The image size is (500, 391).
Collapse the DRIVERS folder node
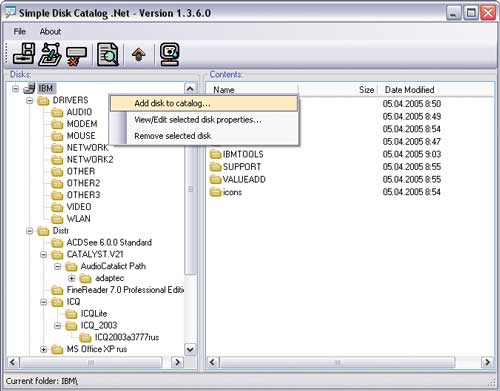[29, 100]
